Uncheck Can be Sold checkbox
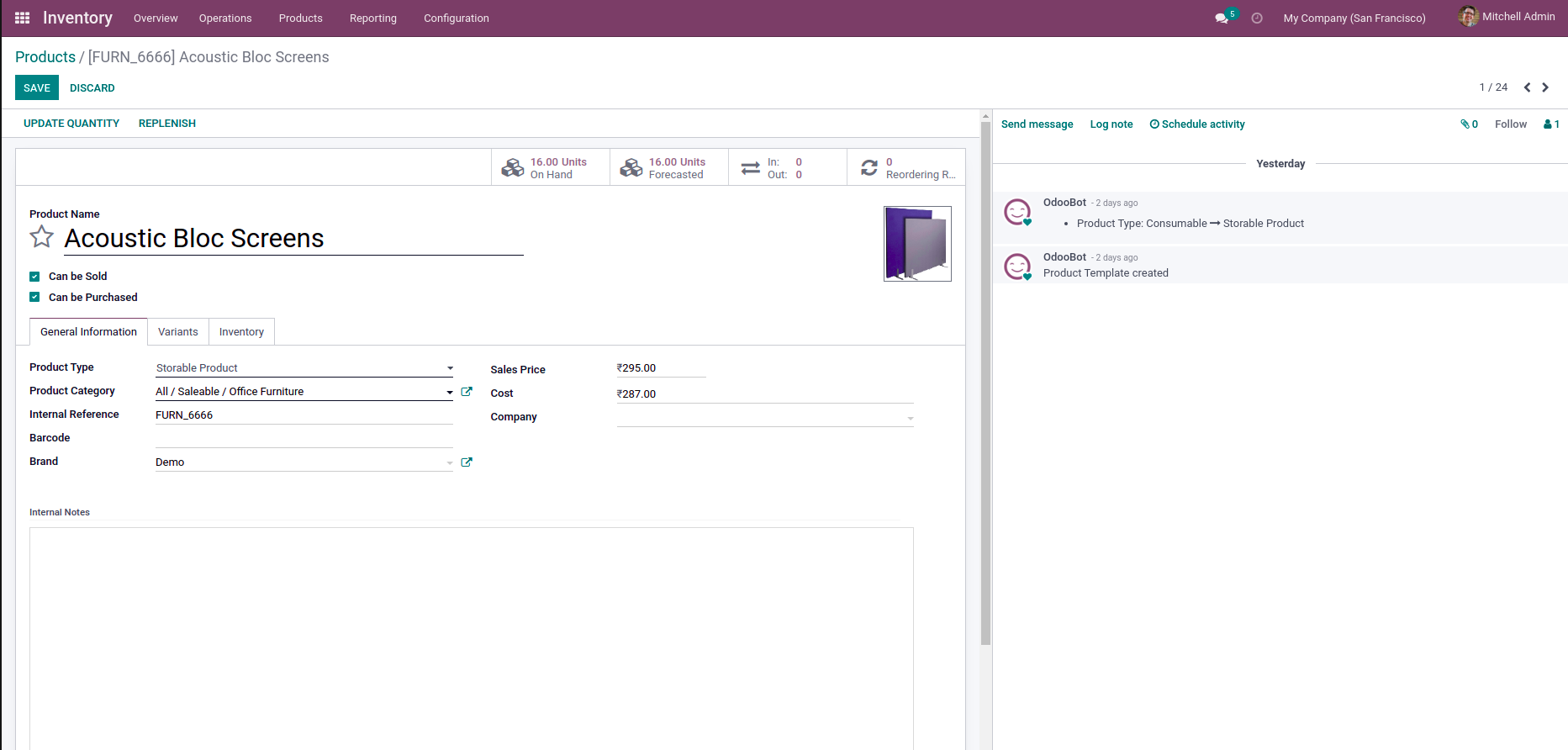 [x=34, y=277]
